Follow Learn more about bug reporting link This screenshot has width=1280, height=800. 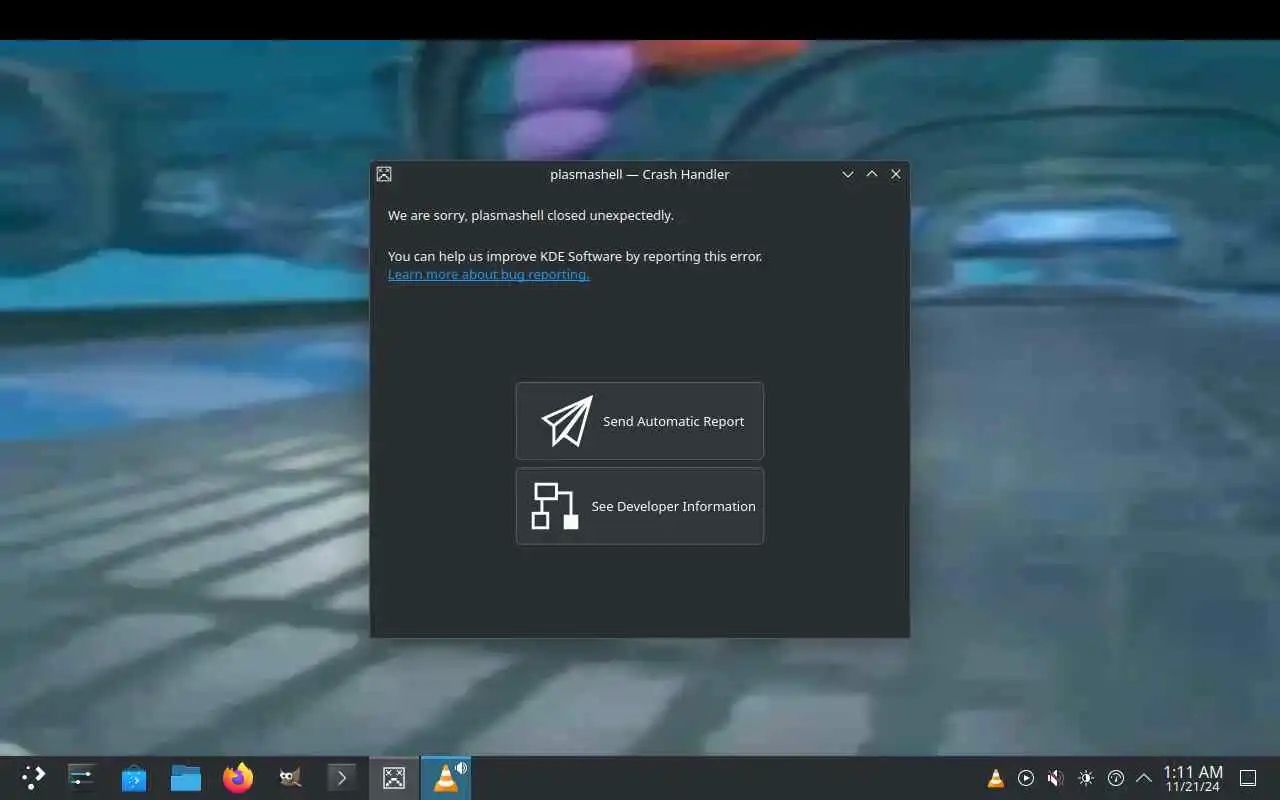tap(488, 274)
